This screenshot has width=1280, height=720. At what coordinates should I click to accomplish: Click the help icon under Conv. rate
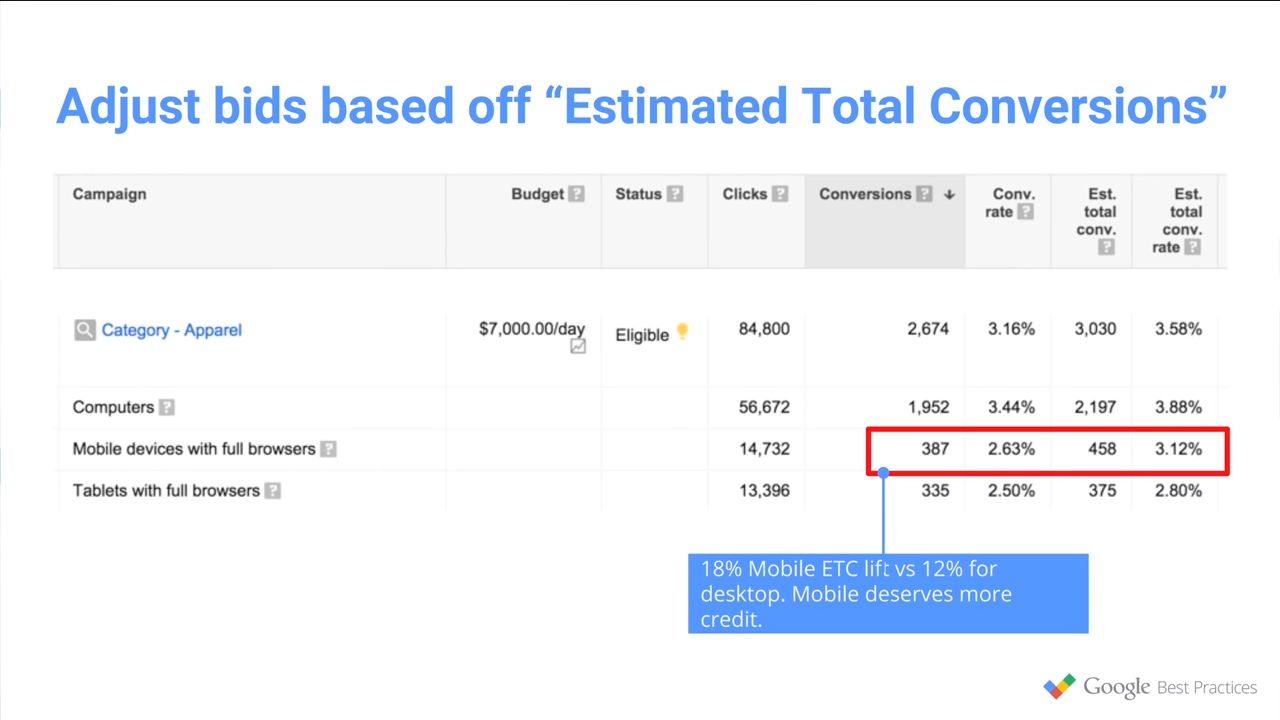(x=1025, y=212)
